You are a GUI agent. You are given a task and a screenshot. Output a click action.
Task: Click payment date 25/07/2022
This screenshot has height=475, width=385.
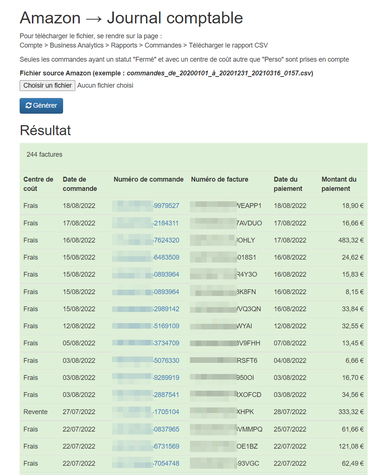[x=290, y=429]
